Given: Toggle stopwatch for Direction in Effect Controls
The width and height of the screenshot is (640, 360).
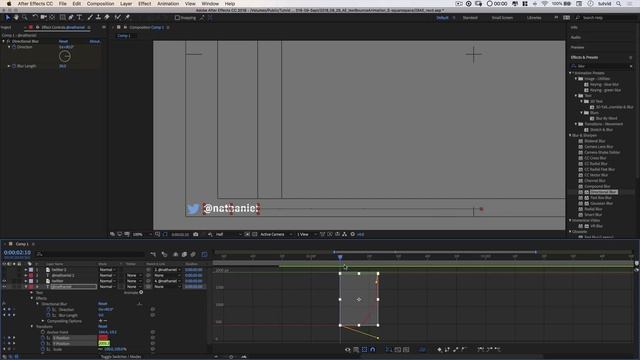Looking at the screenshot, I should tap(14, 47).
